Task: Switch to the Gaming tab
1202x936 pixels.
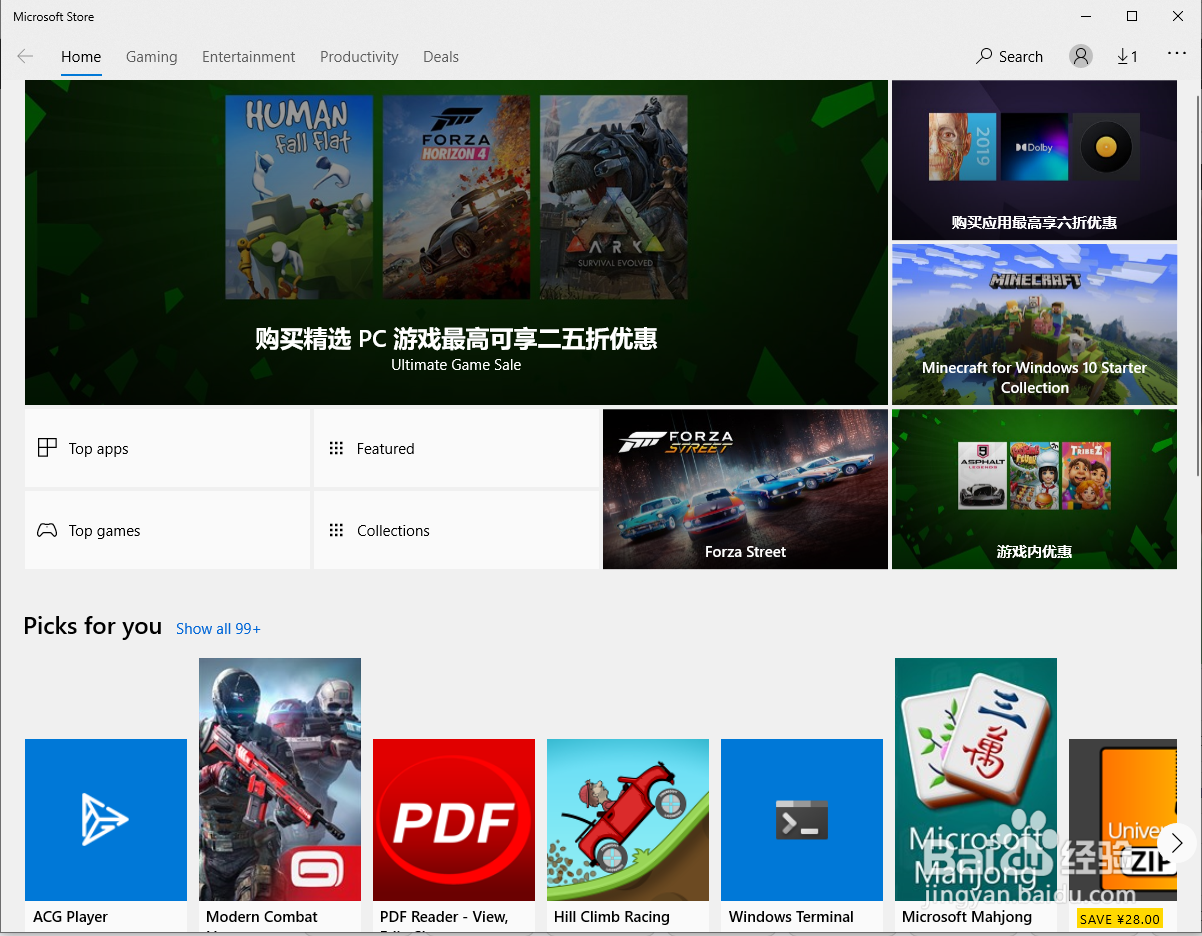Action: coord(151,57)
